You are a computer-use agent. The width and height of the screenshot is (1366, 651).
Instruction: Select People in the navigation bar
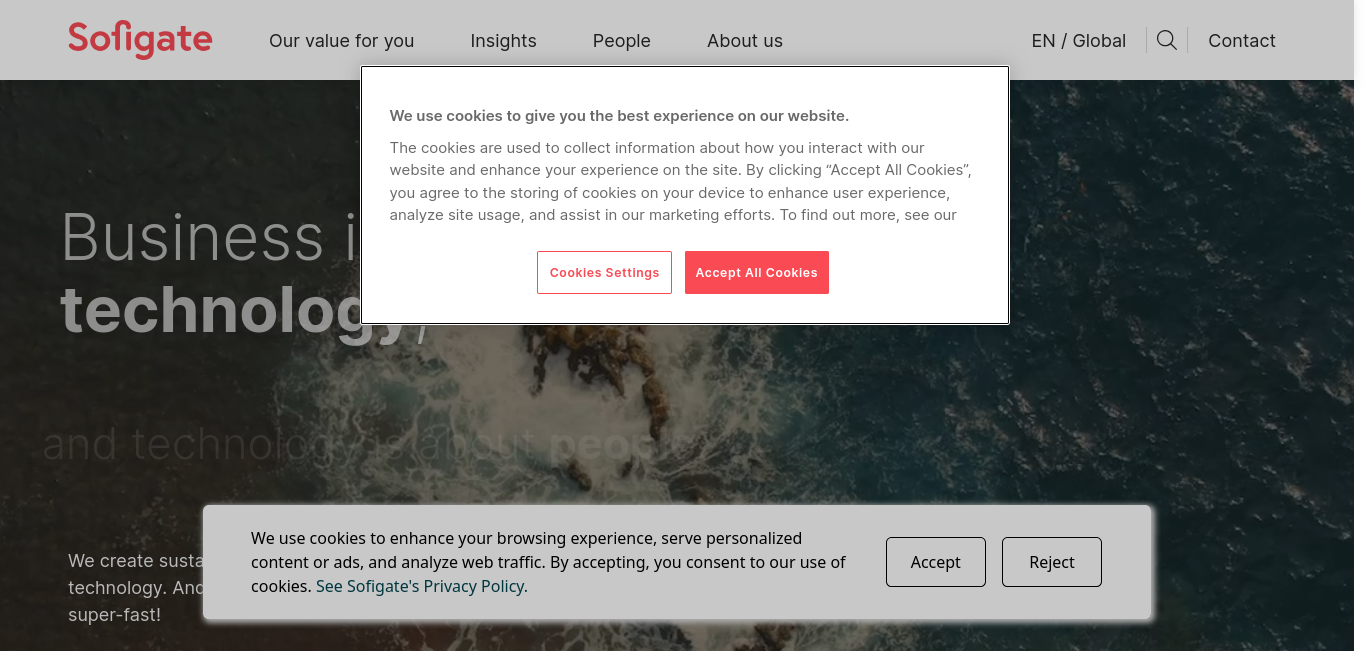[621, 41]
